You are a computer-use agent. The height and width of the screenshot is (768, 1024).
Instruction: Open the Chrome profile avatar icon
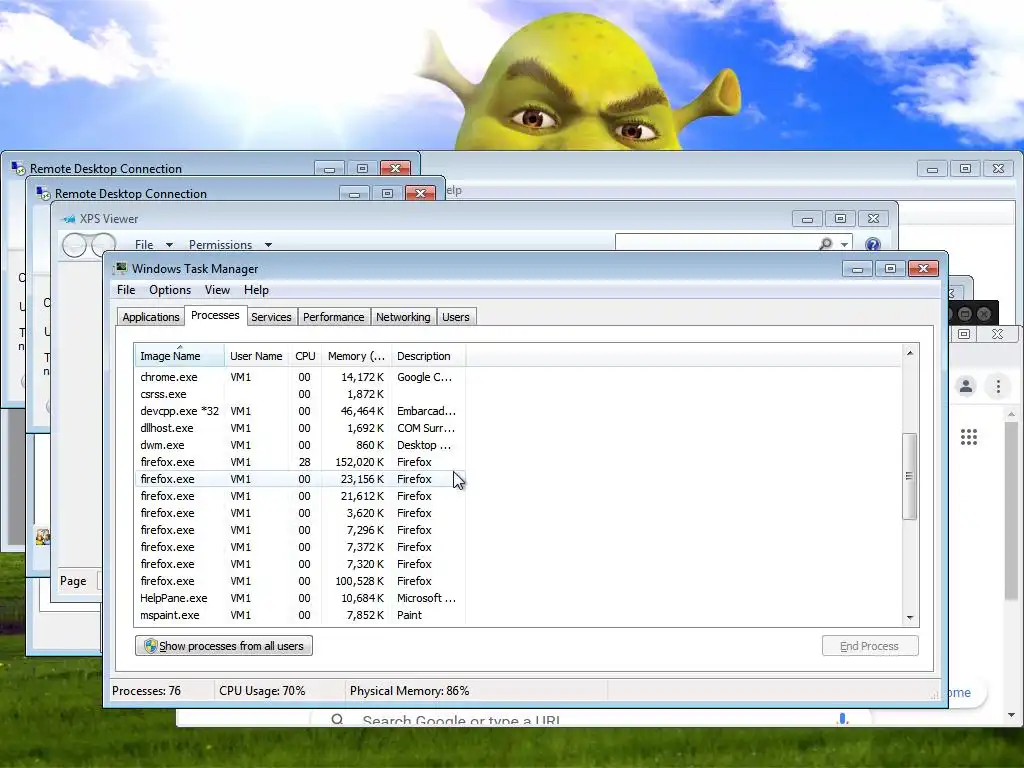click(x=966, y=386)
